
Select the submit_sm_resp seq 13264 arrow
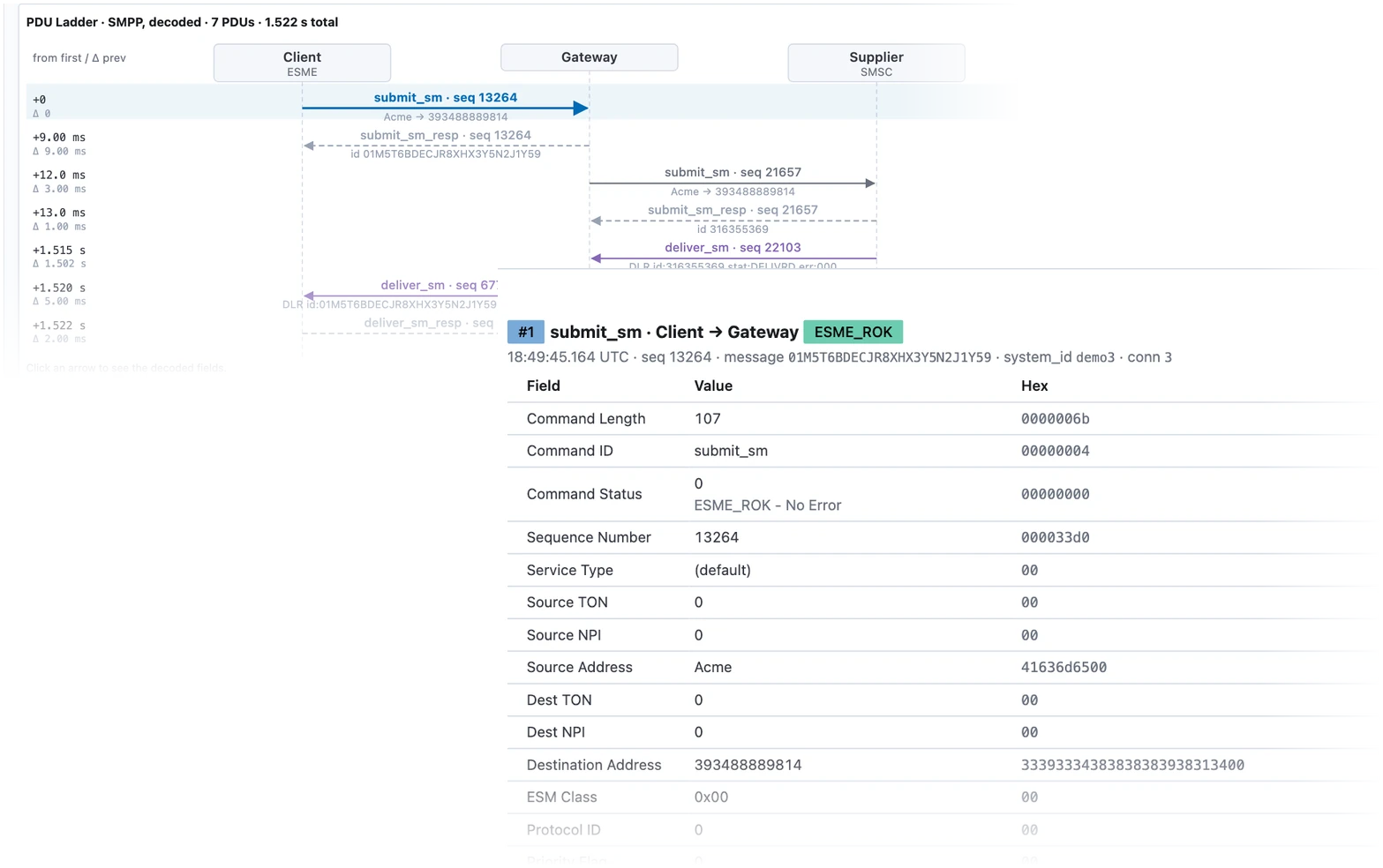446,145
